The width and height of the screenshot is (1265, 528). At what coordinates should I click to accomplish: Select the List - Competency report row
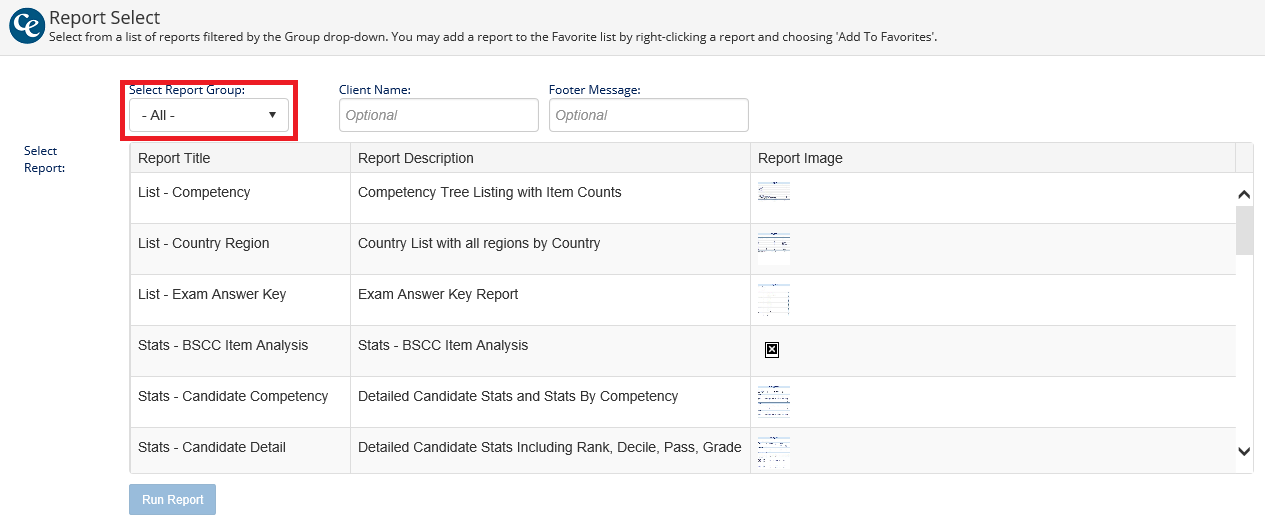click(x=194, y=192)
